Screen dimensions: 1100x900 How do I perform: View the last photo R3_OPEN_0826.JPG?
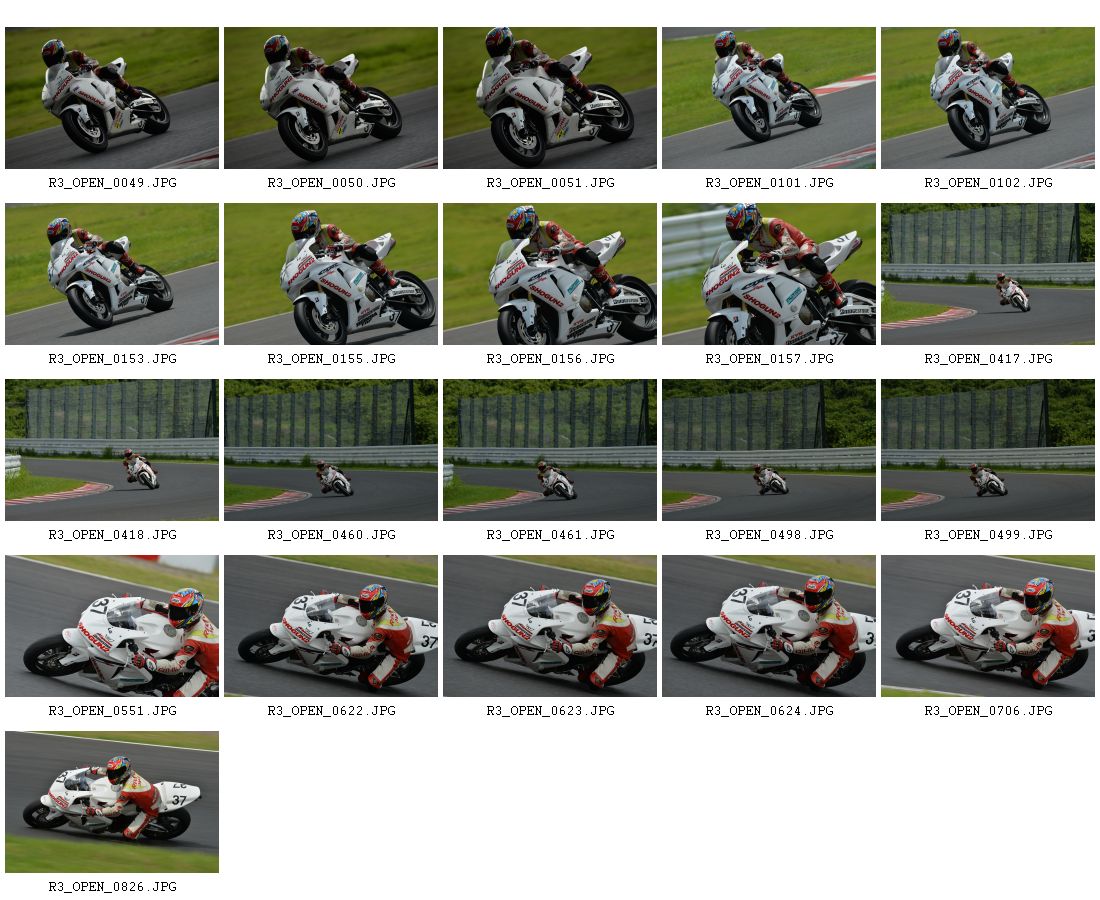click(x=112, y=802)
